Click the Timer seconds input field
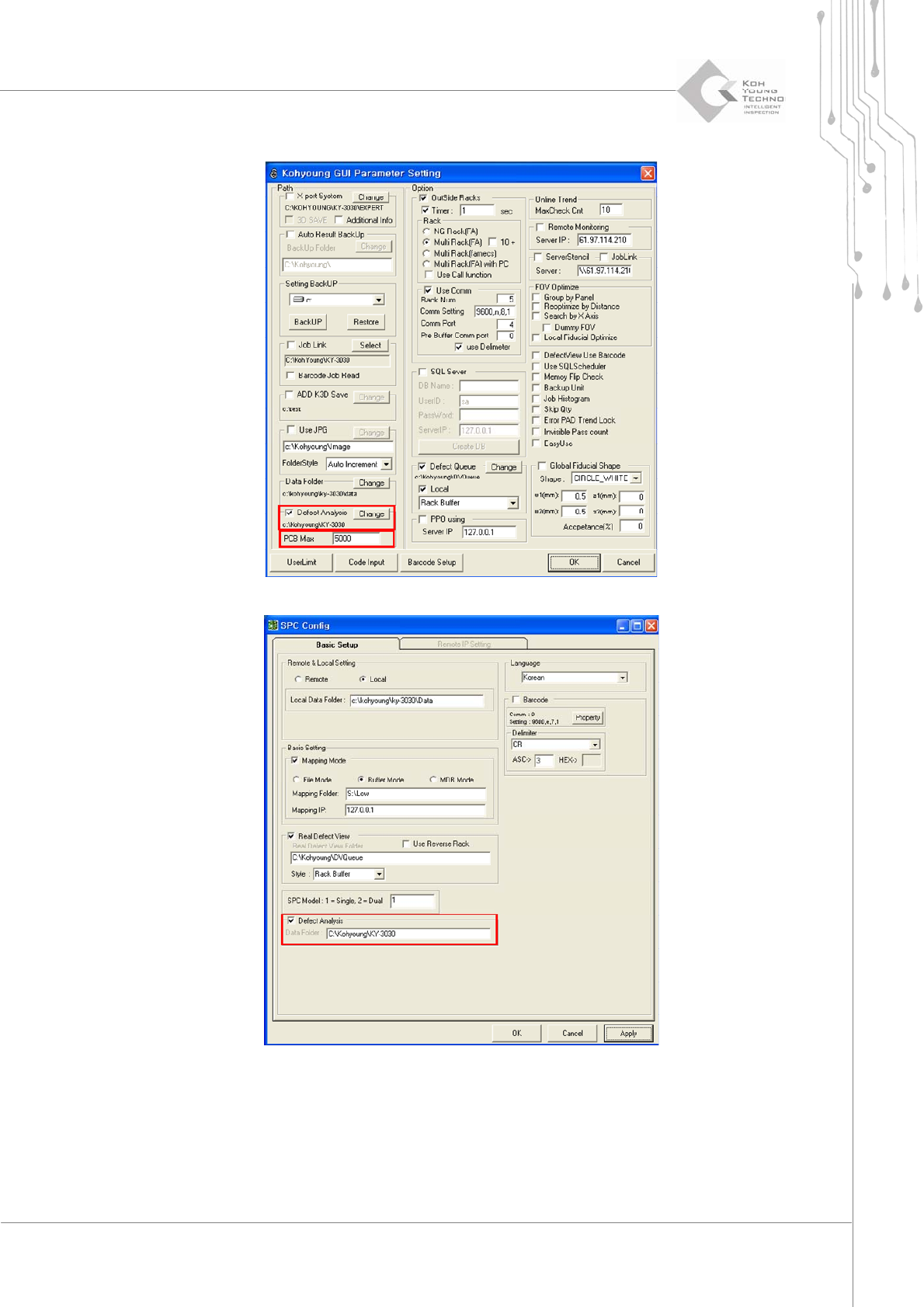This screenshot has height=1307, width=924. 477,210
